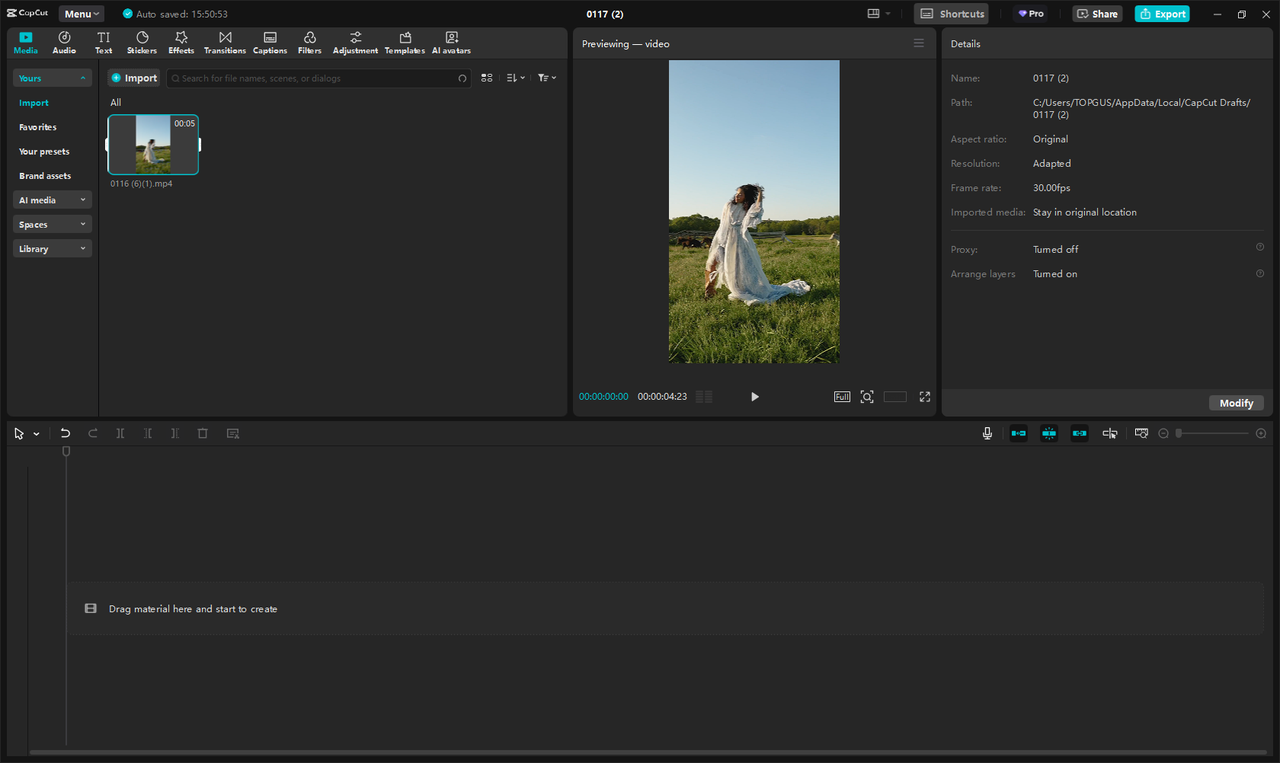Toggle linked materials in the timeline toolbar
Viewport: 1280px width, 763px height.
pyautogui.click(x=1079, y=433)
